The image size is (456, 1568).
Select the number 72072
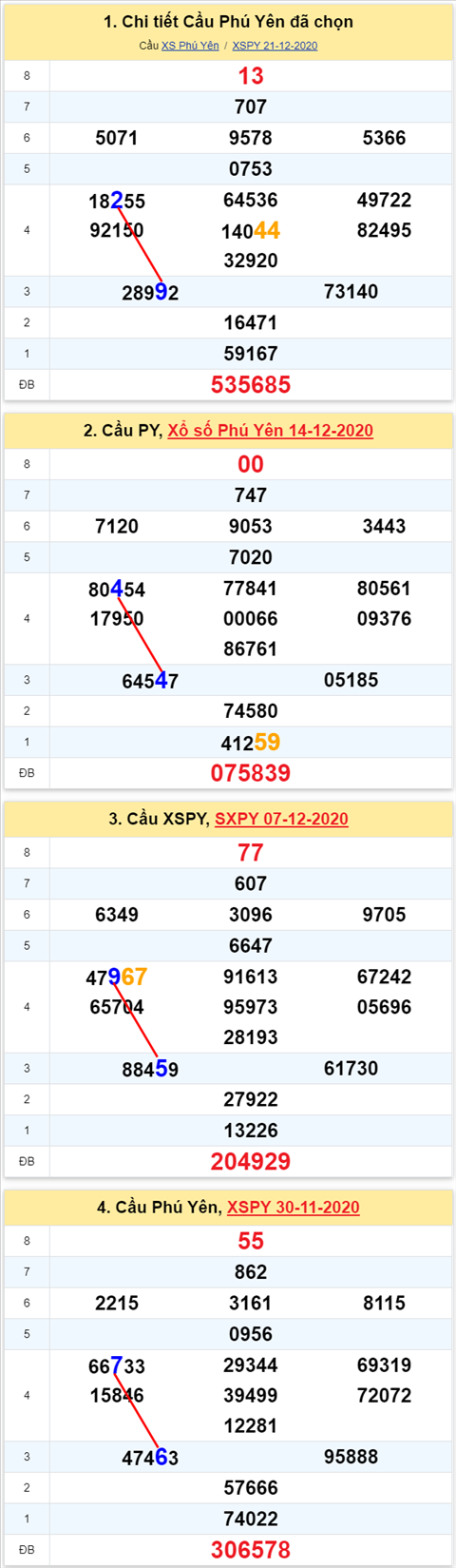385,1396
